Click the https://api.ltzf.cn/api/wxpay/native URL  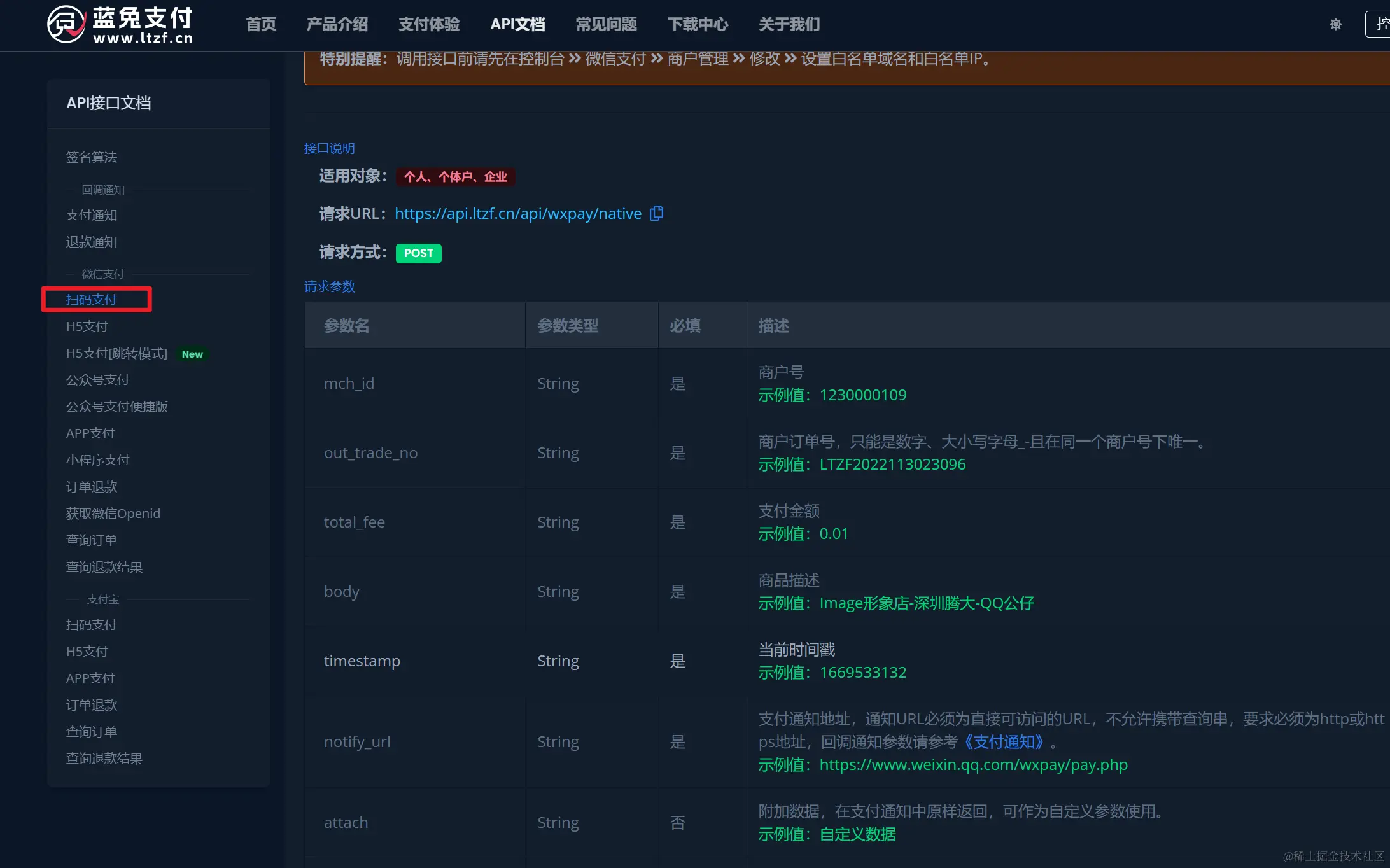tap(517, 213)
